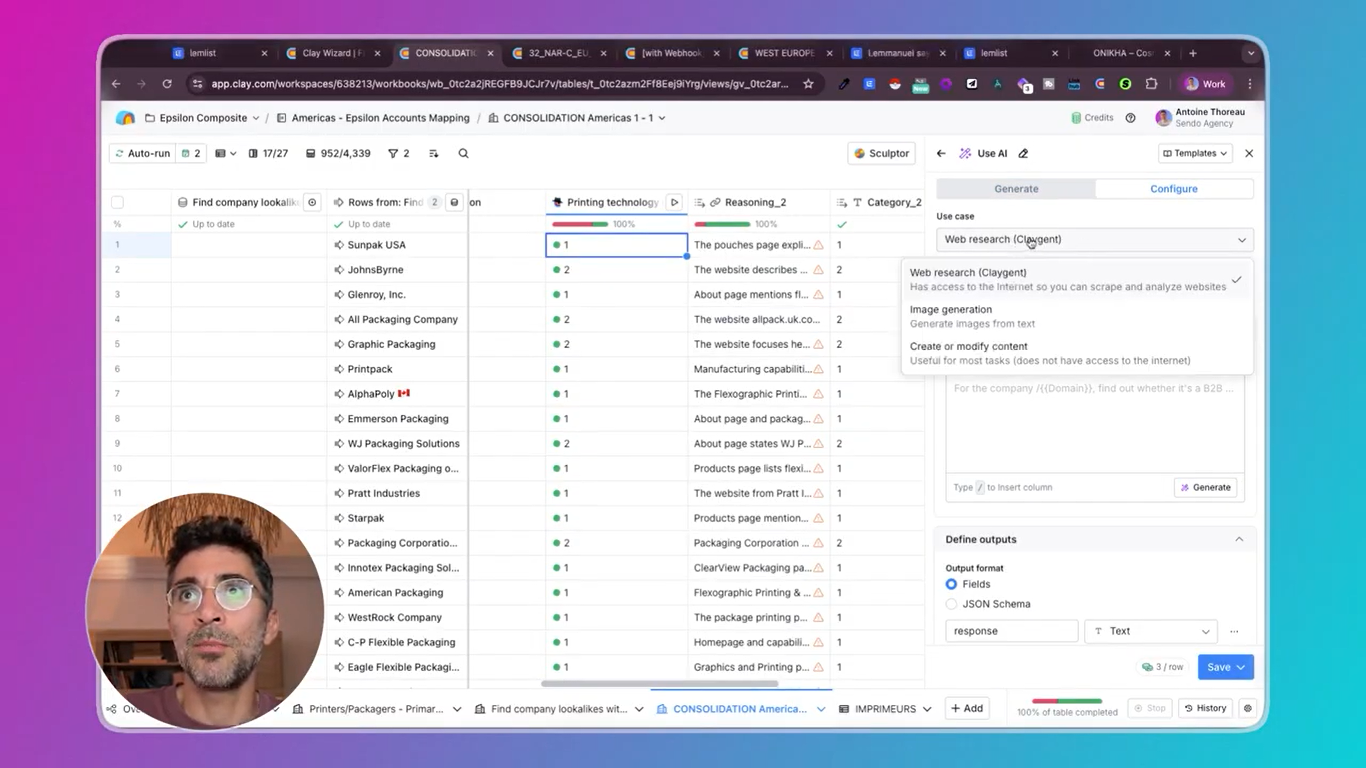The width and height of the screenshot is (1366, 768).
Task: Click the AlphaPoly company cell
Action: [398, 394]
